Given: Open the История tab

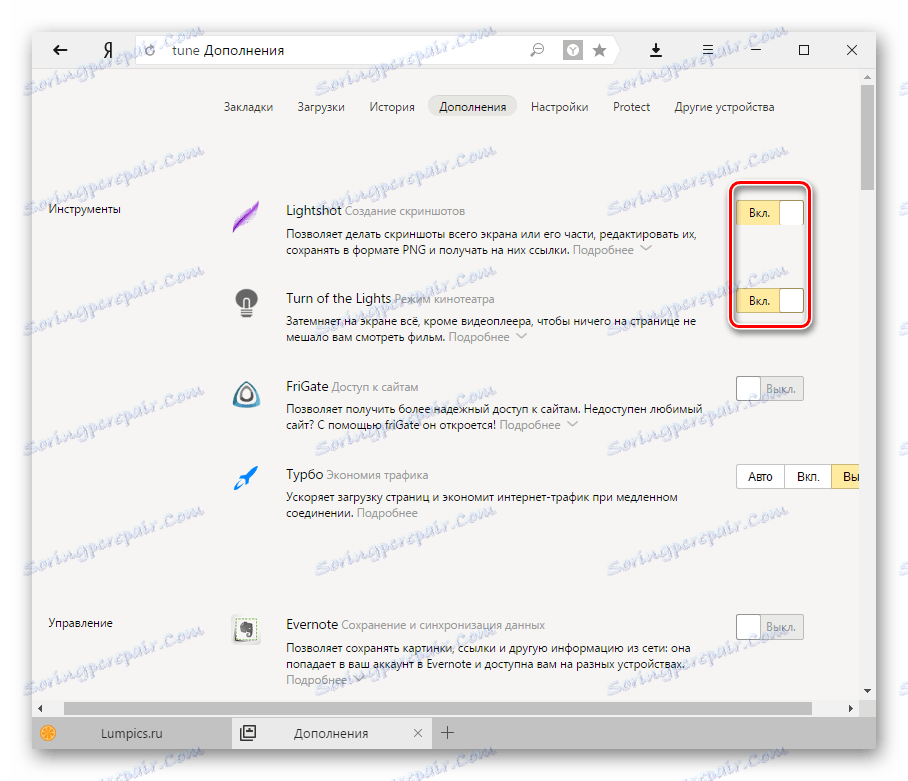Looking at the screenshot, I should tap(391, 106).
